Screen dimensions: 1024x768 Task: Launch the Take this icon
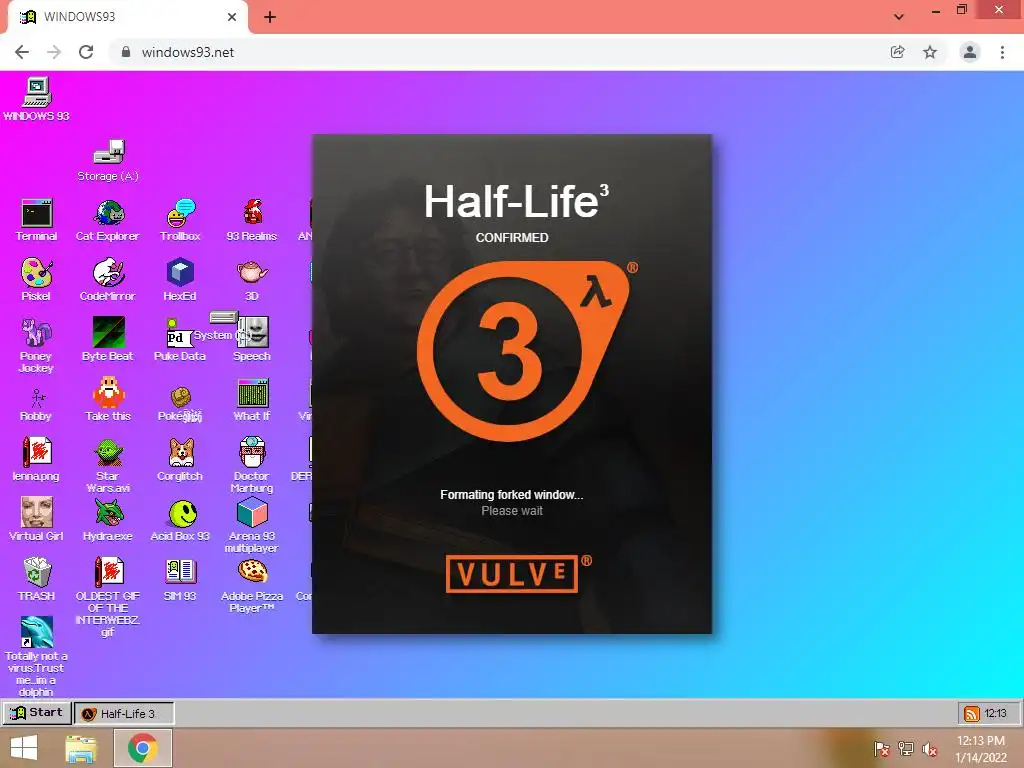click(x=108, y=400)
